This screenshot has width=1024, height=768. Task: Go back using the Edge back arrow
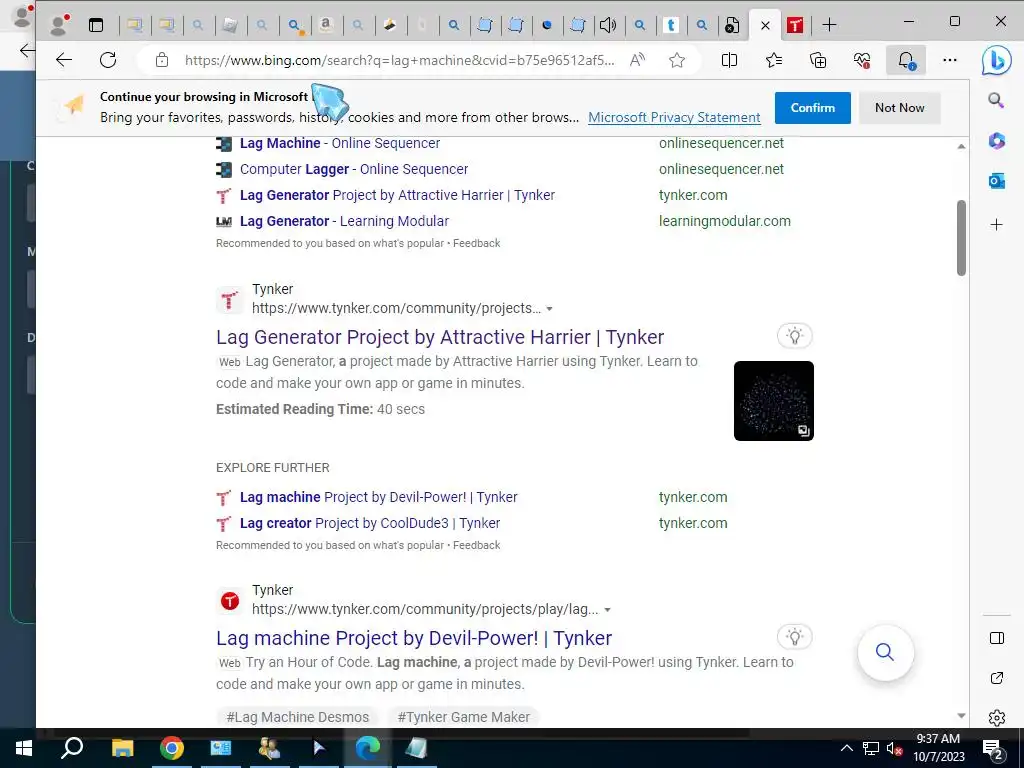pyautogui.click(x=63, y=60)
